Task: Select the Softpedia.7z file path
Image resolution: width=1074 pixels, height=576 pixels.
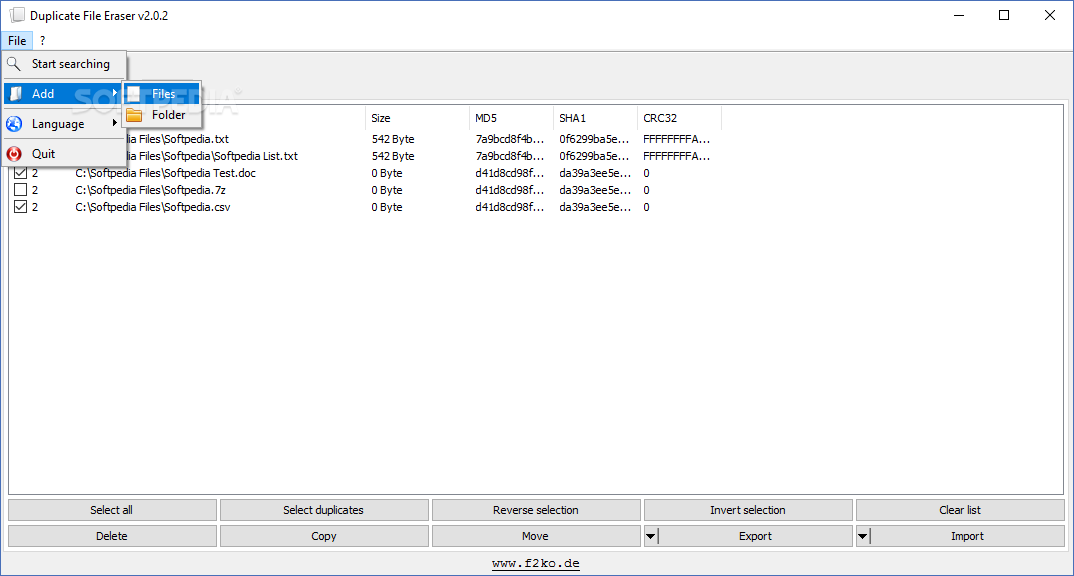Action: pos(150,190)
